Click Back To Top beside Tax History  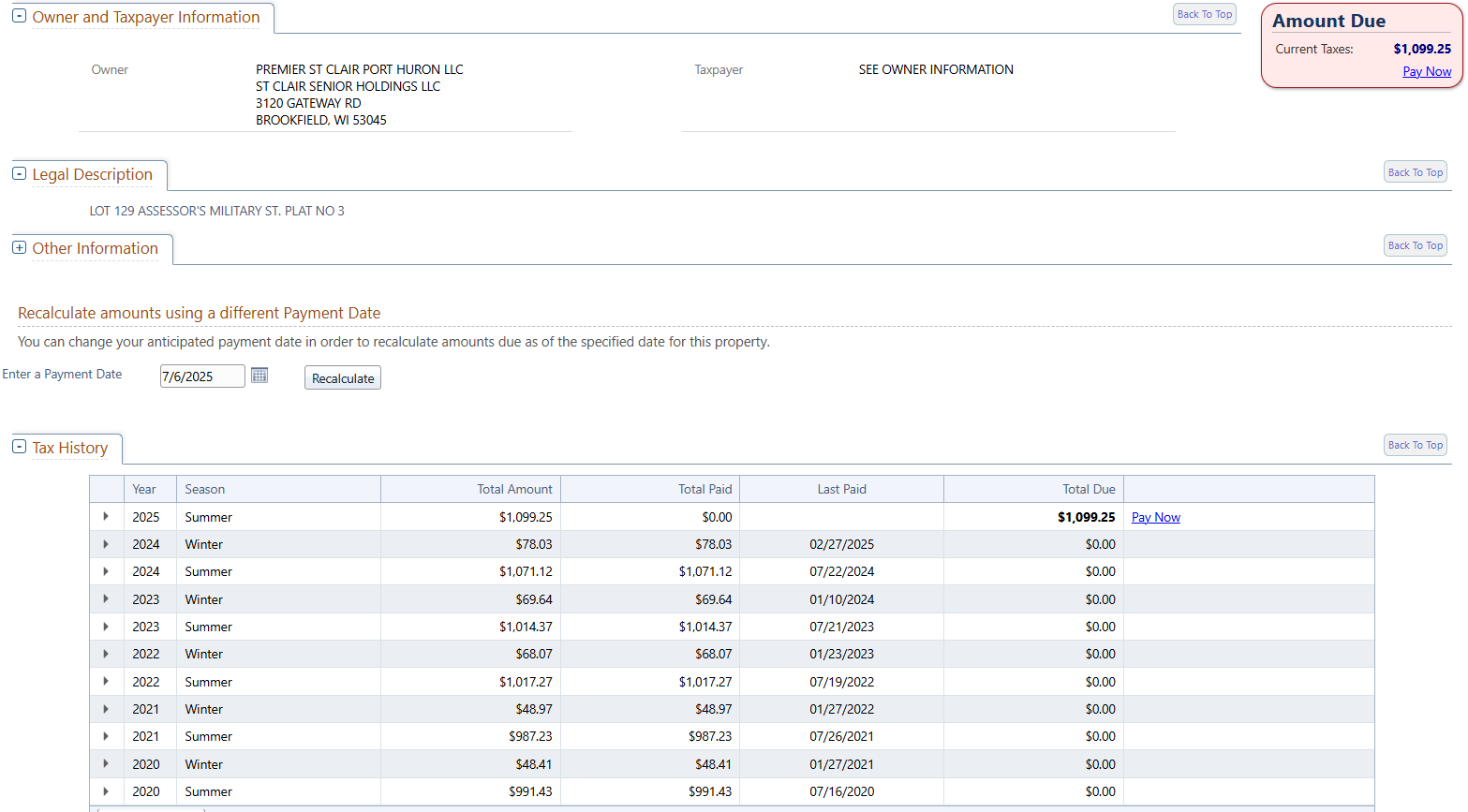coord(1415,445)
